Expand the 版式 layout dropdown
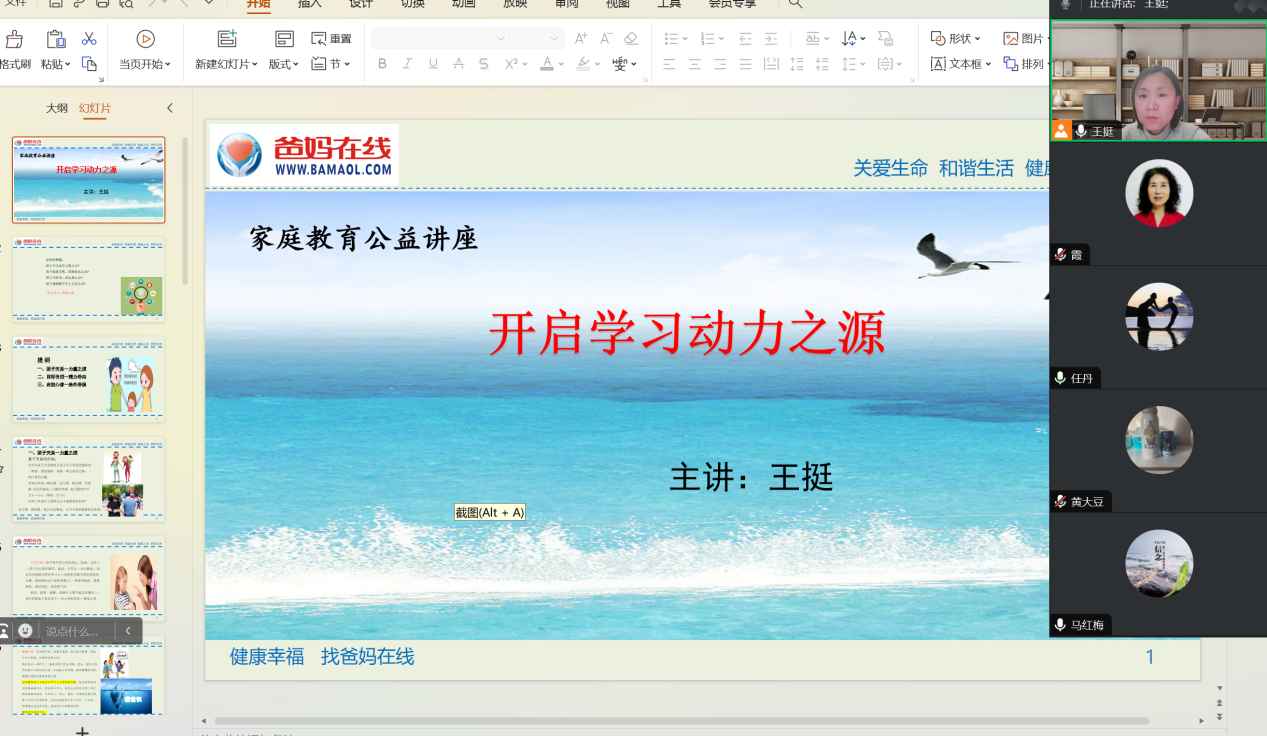 click(x=285, y=63)
